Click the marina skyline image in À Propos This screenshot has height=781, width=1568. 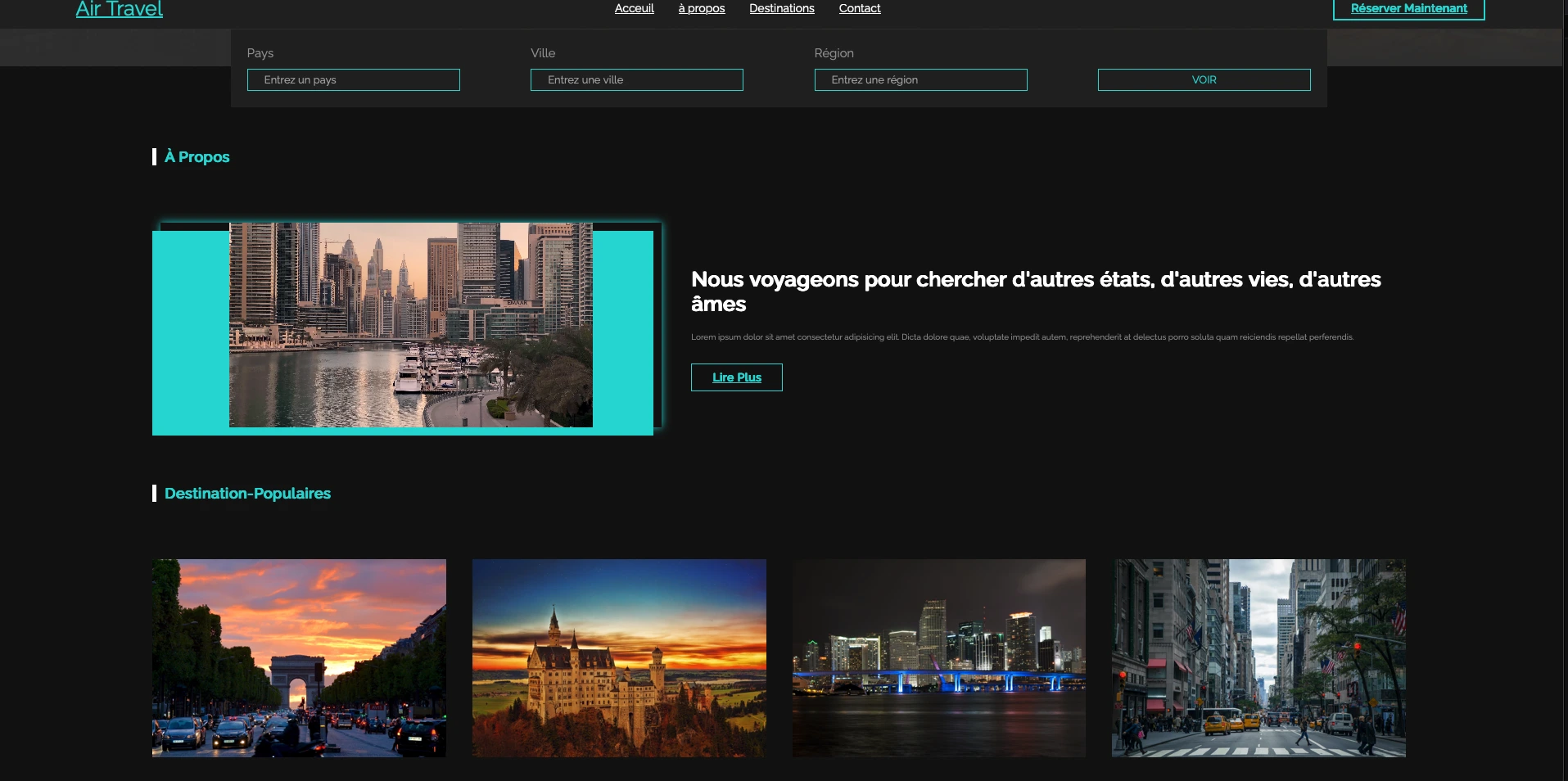pos(410,325)
